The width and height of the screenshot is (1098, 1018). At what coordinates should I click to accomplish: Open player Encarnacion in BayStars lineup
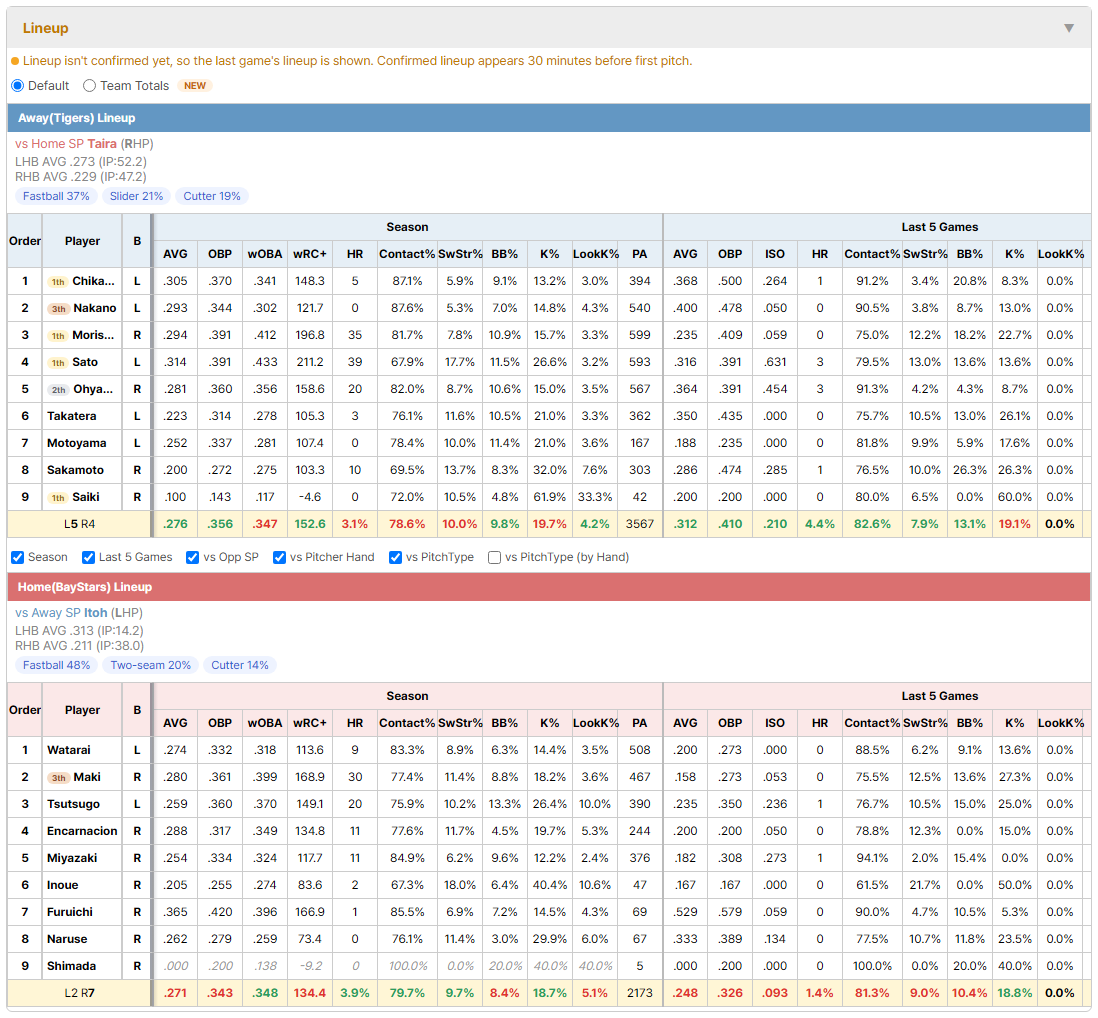pos(82,831)
